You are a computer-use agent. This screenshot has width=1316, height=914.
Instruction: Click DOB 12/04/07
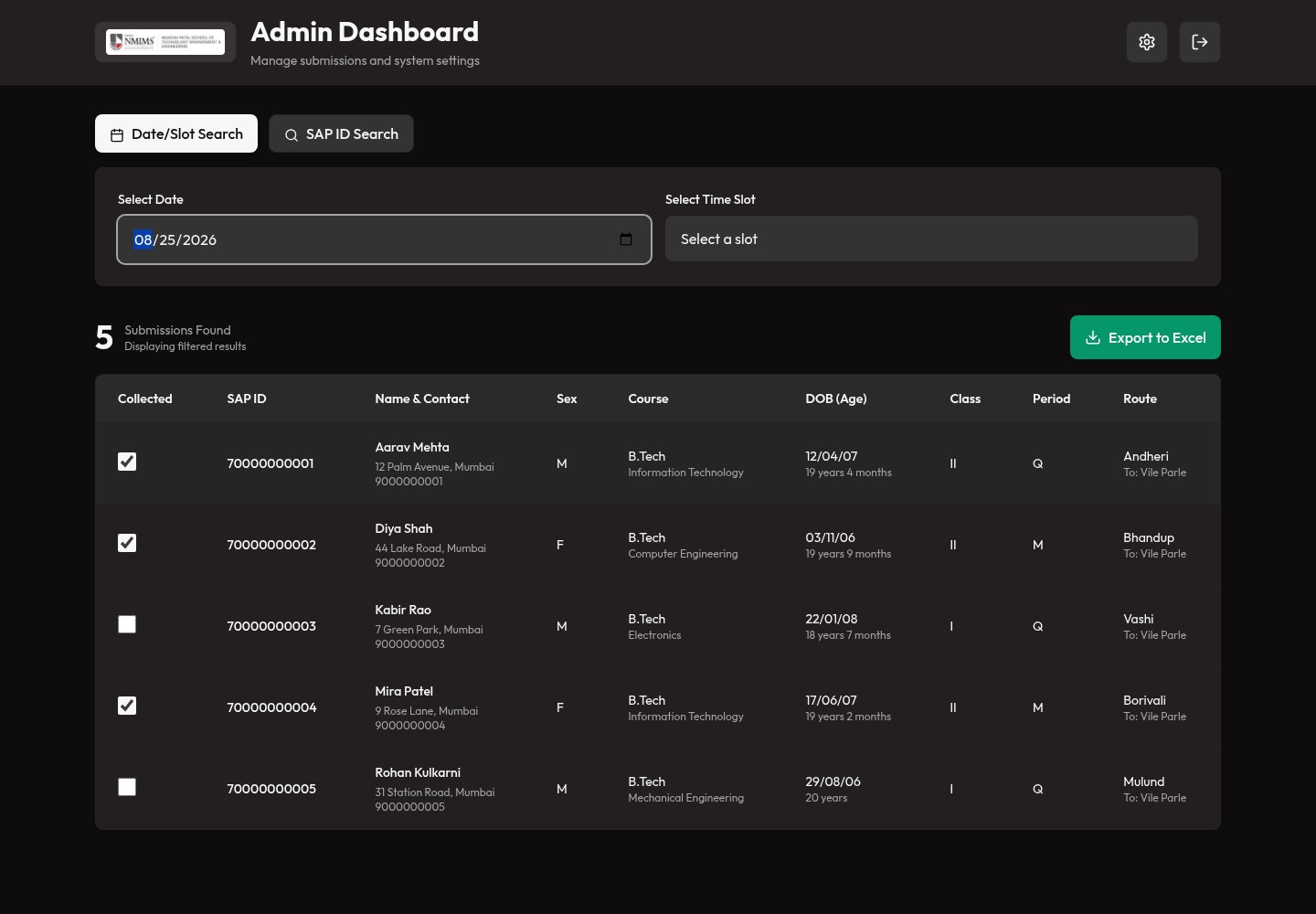[x=832, y=456]
